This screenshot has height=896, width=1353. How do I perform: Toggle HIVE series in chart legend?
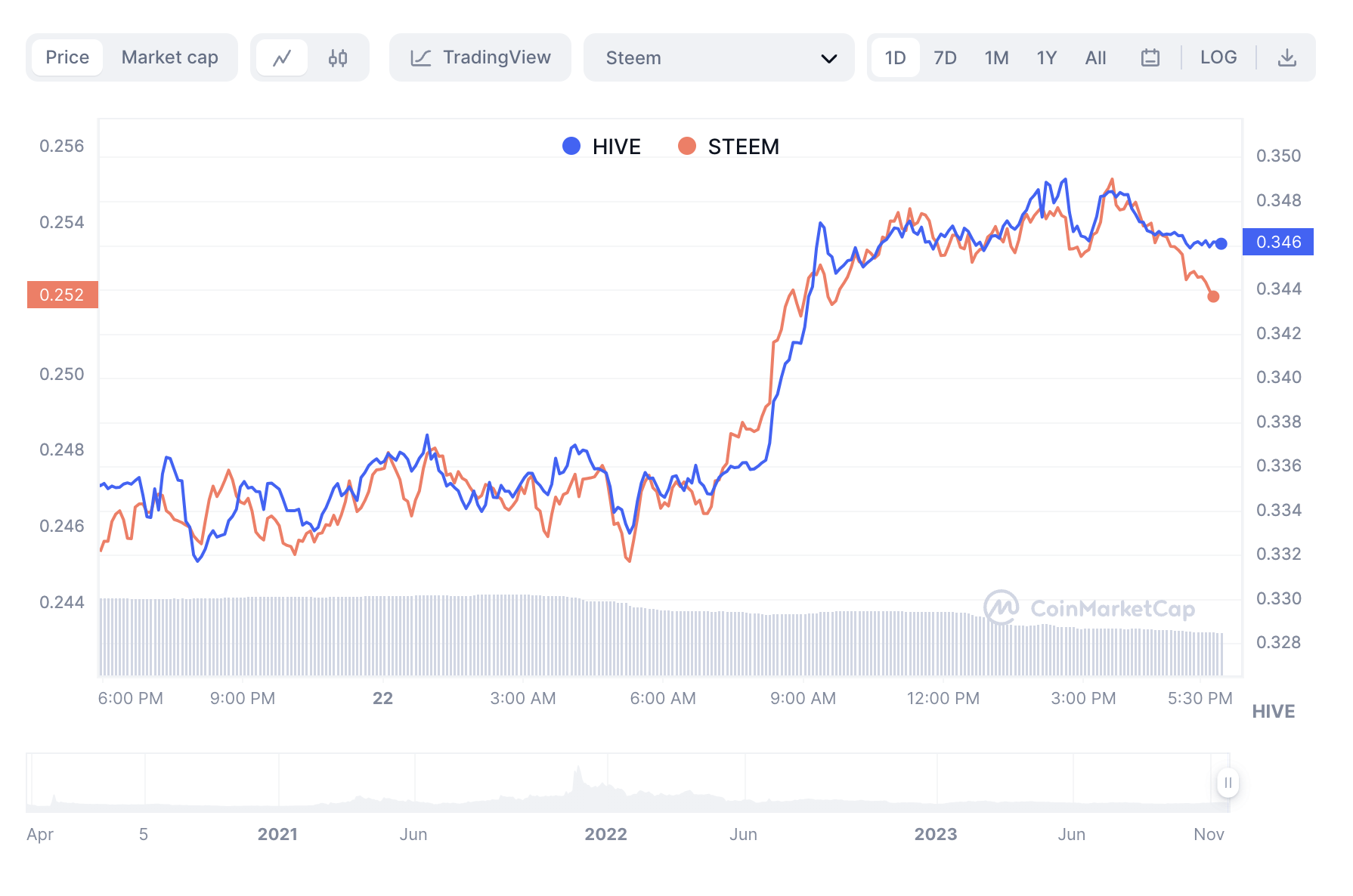[602, 146]
